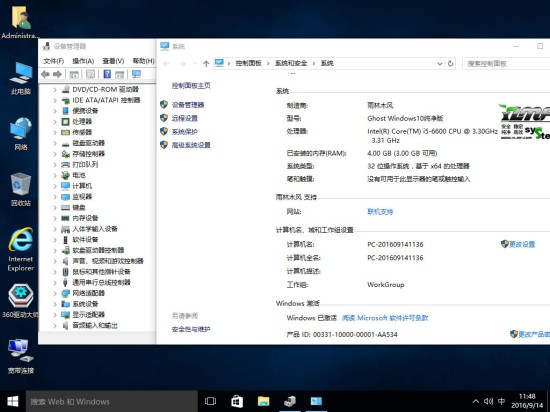The image size is (550, 412).
Task: Open File Explorer from the taskbar
Action: (263, 401)
